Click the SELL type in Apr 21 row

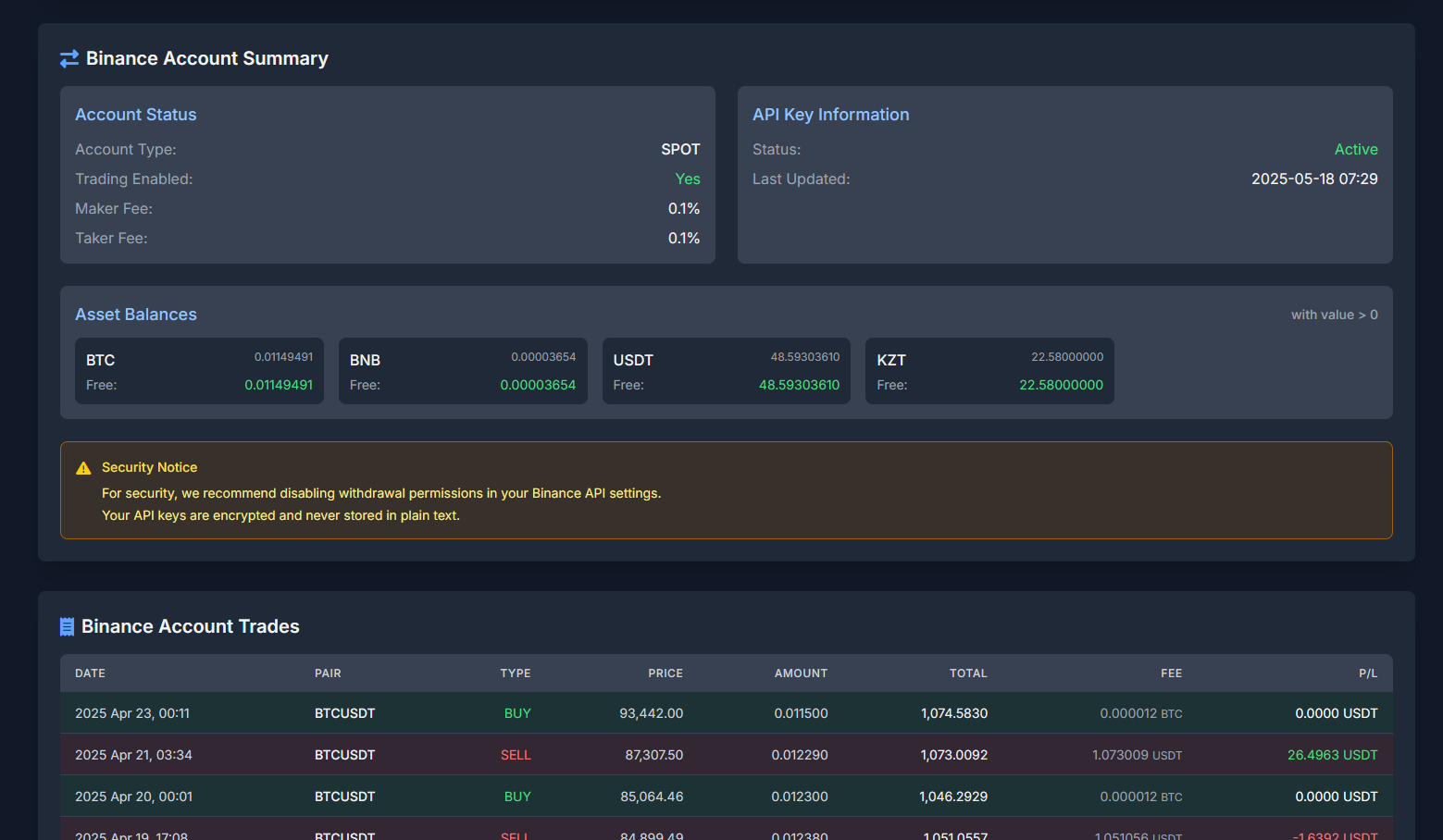click(x=516, y=755)
